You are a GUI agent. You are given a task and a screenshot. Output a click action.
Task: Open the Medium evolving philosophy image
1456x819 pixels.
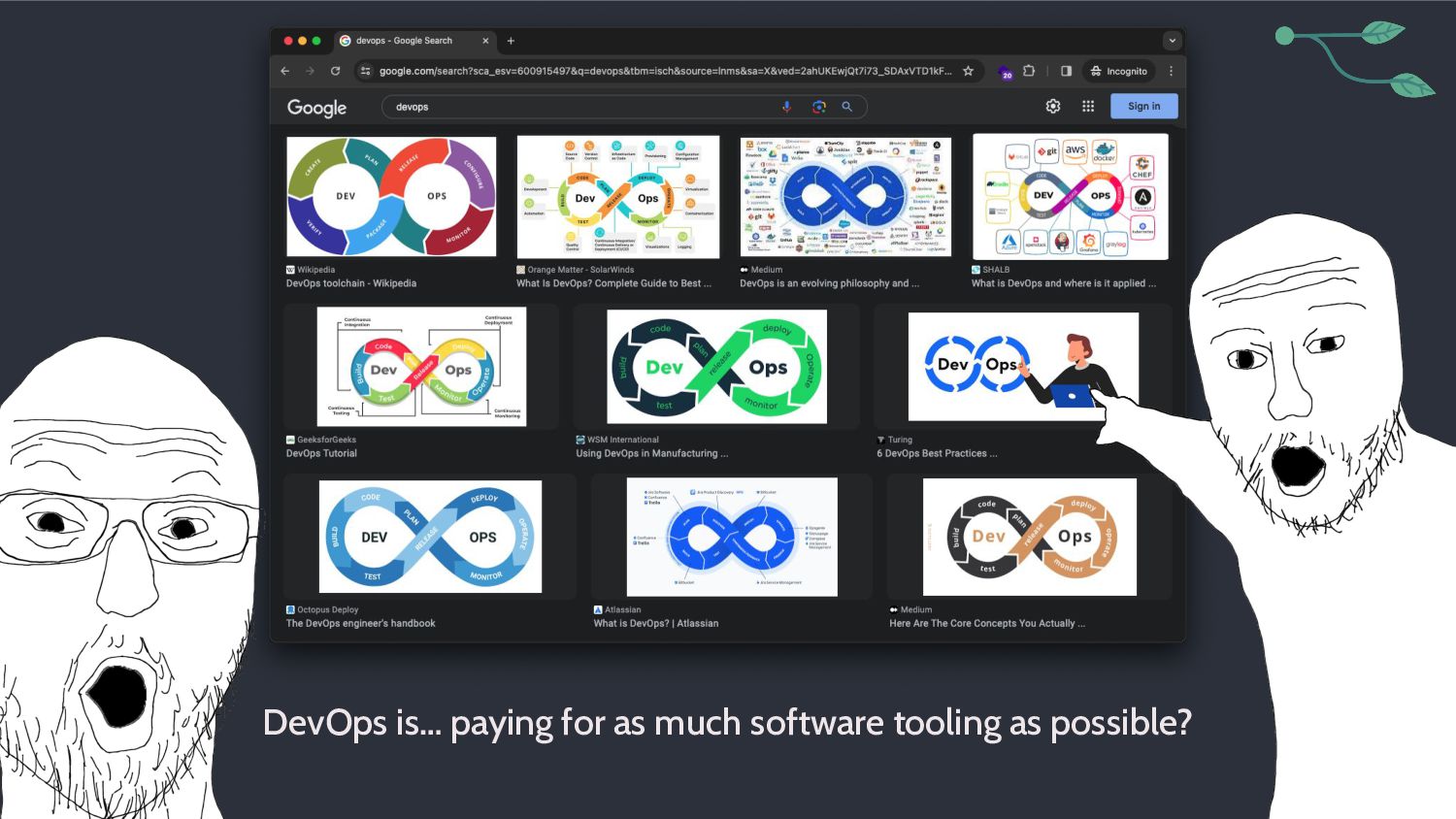(x=845, y=197)
